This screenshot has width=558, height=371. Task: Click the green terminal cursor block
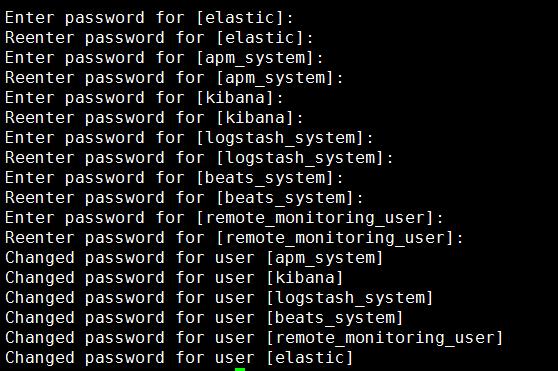tap(240, 369)
